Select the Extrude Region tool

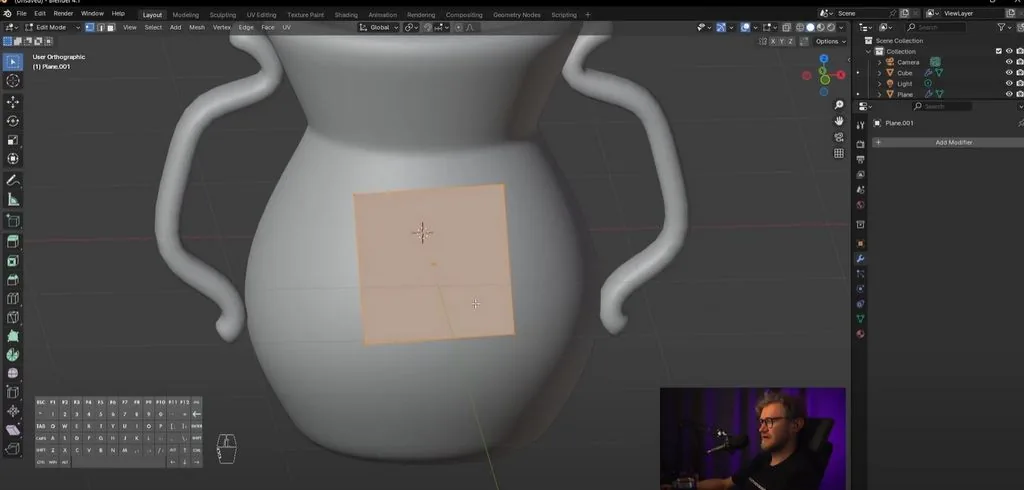(13, 242)
